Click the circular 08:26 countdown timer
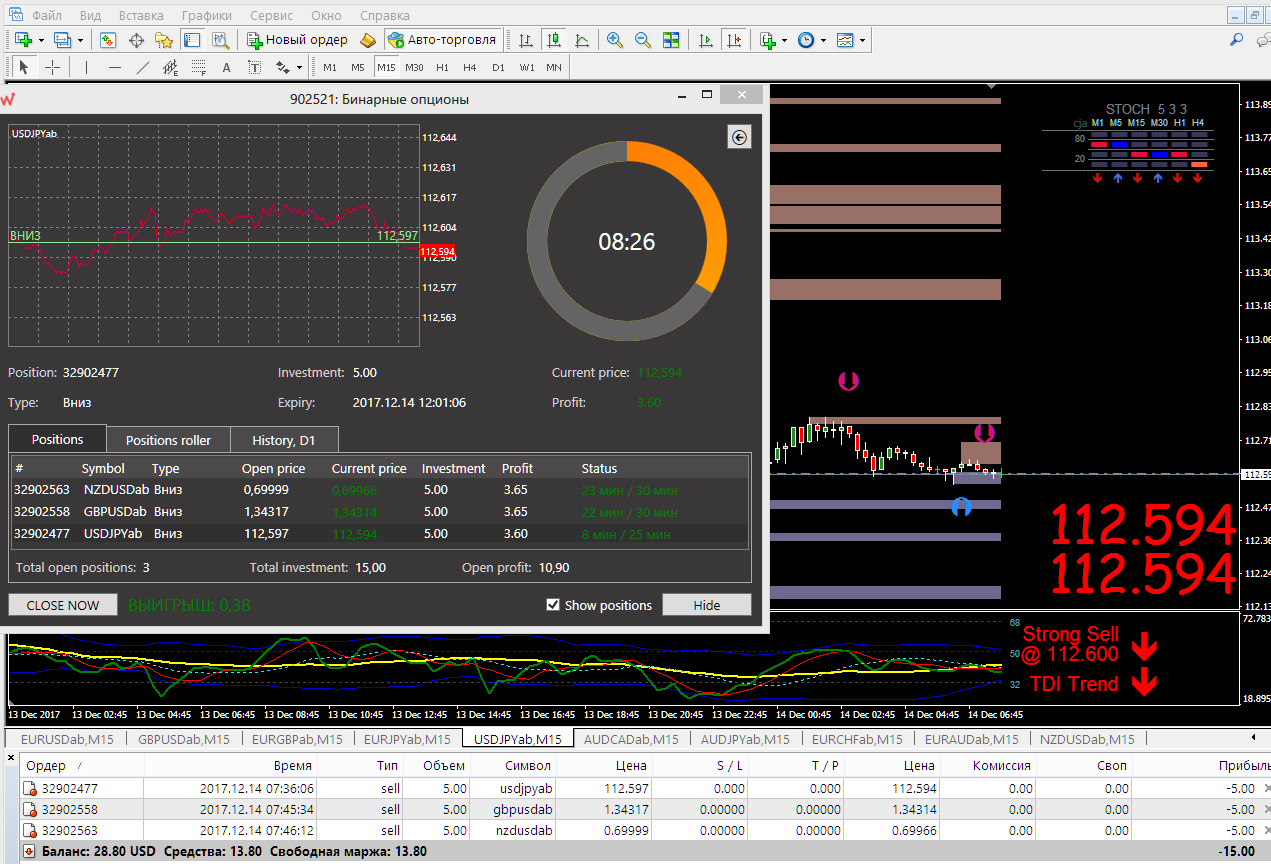Image resolution: width=1271 pixels, height=864 pixels. 627,241
